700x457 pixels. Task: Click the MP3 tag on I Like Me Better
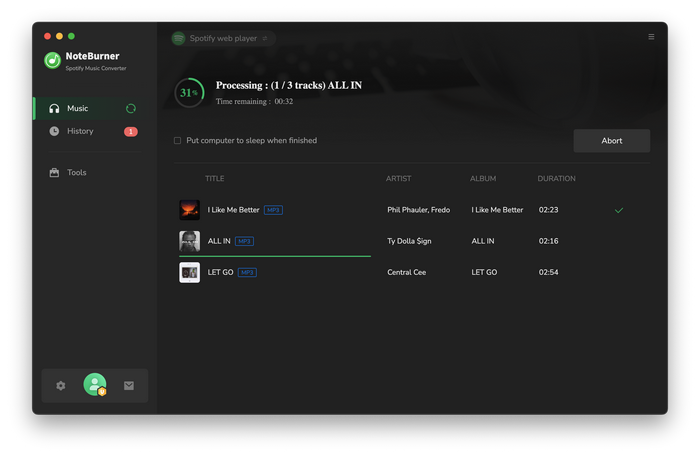tap(273, 210)
